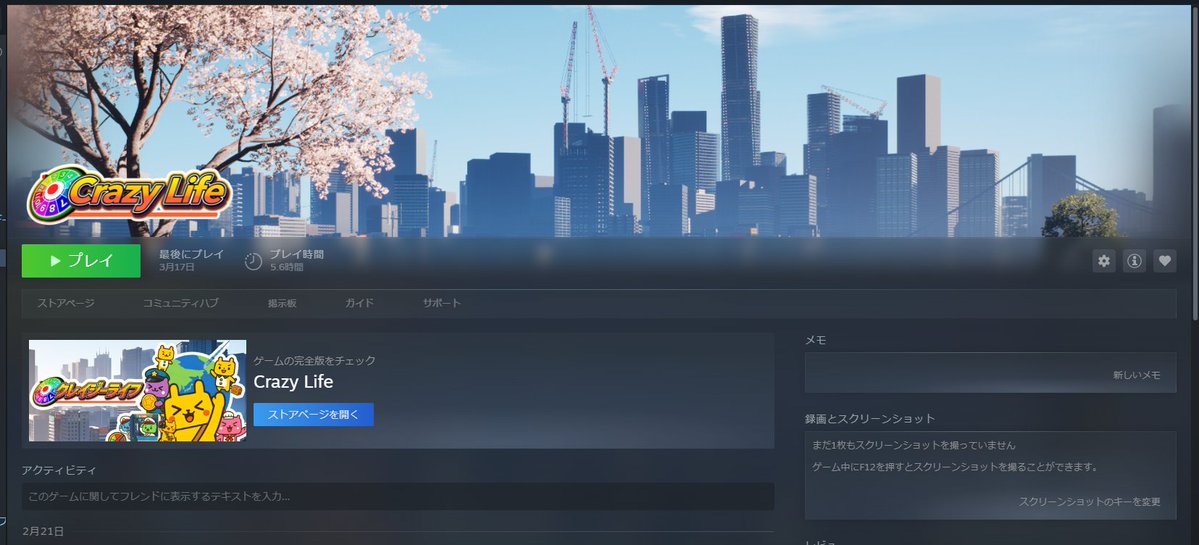Screen dimensions: 1199x545
Task: Click the green プレイ button
Action: point(81,261)
